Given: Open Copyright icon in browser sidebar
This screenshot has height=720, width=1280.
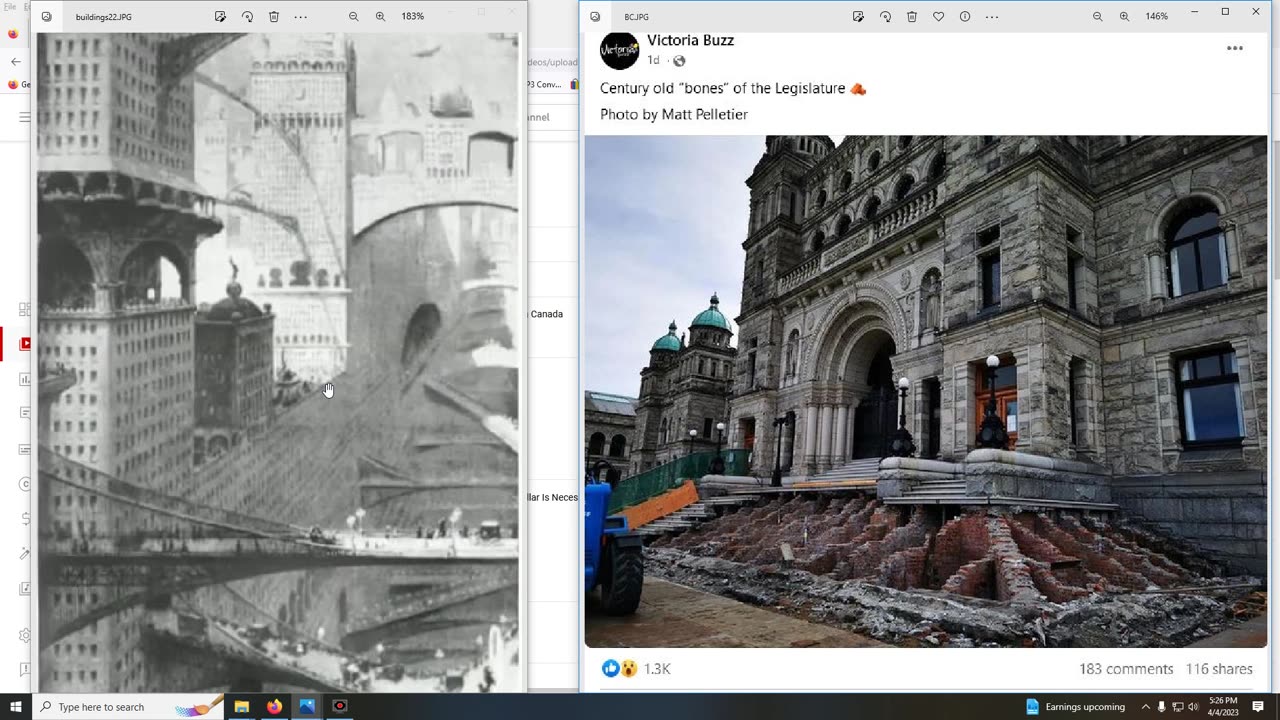Looking at the screenshot, I should tap(25, 484).
